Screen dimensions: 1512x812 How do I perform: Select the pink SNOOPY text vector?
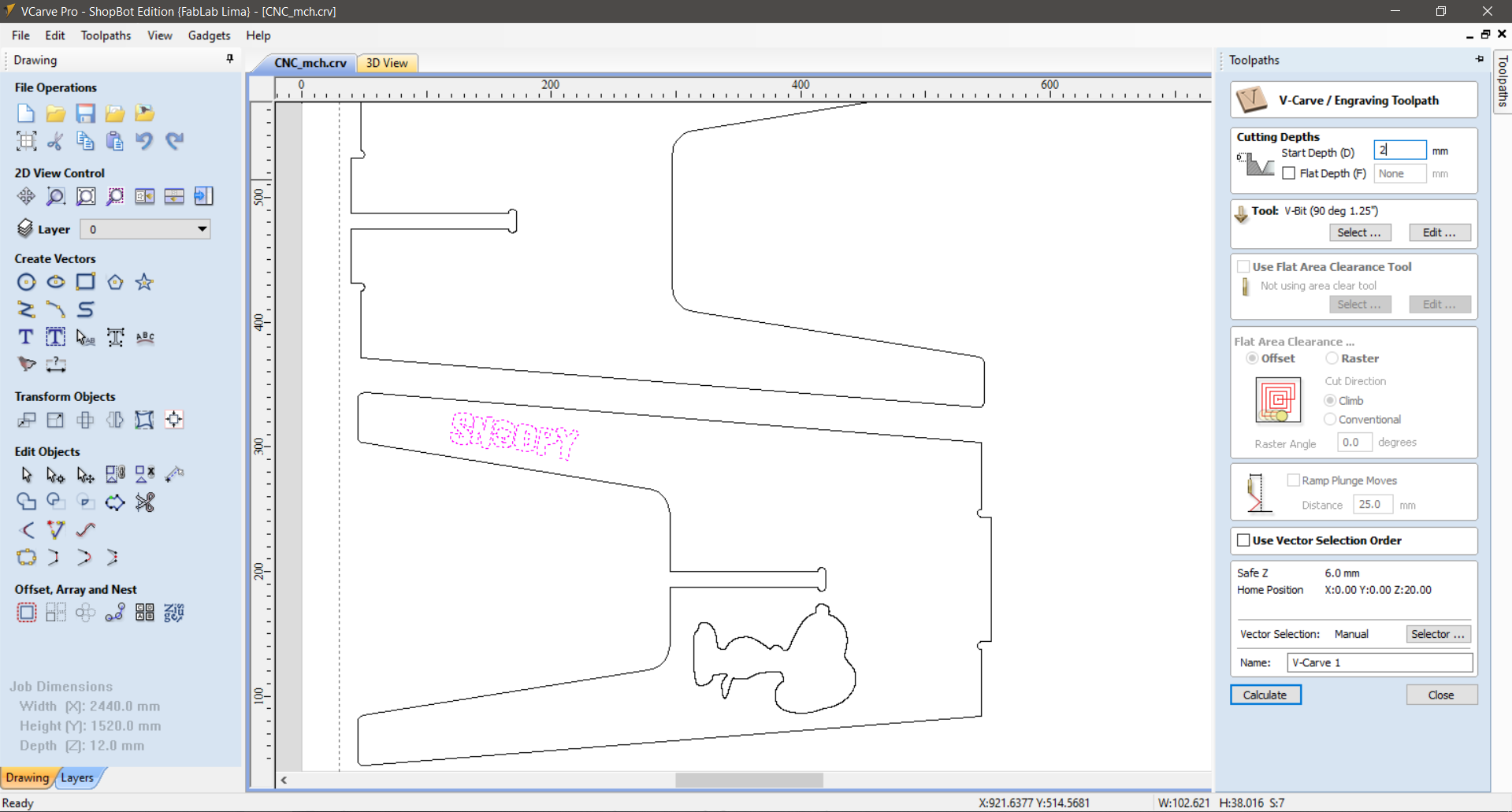pos(514,436)
